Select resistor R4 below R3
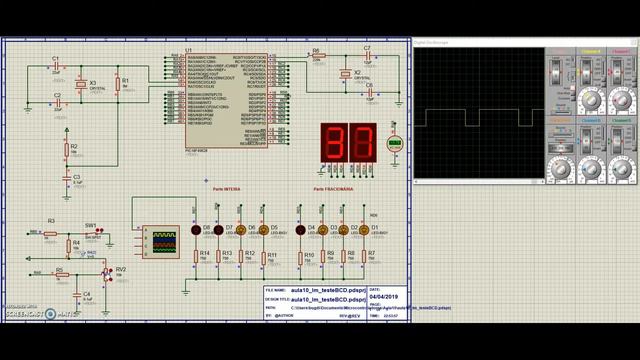640x360 pixels. click(x=69, y=246)
